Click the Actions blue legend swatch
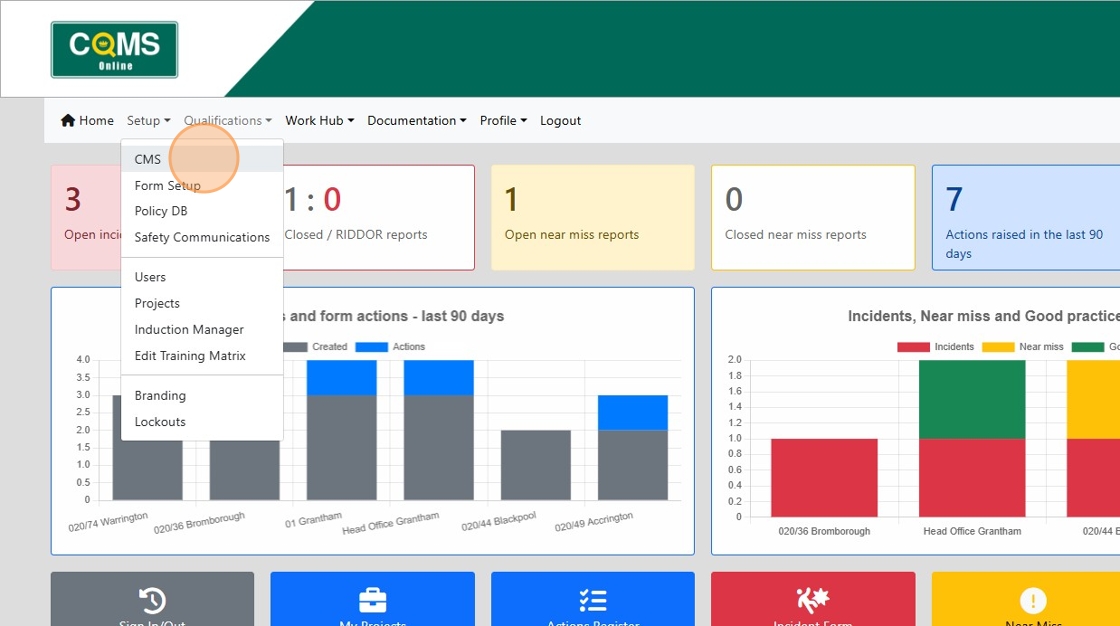The width and height of the screenshot is (1120, 626). pyautogui.click(x=371, y=346)
